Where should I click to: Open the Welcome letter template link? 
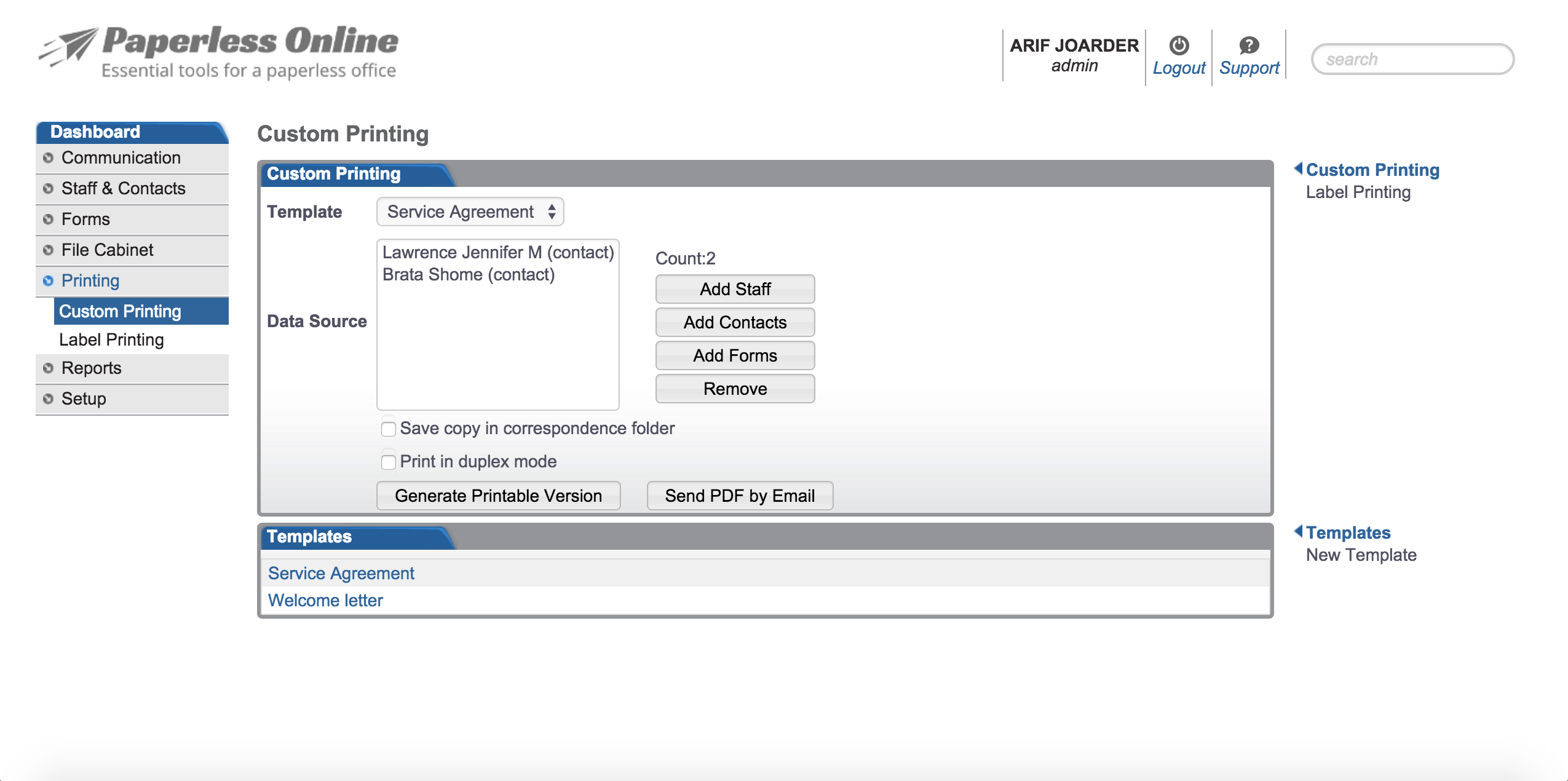click(x=325, y=601)
